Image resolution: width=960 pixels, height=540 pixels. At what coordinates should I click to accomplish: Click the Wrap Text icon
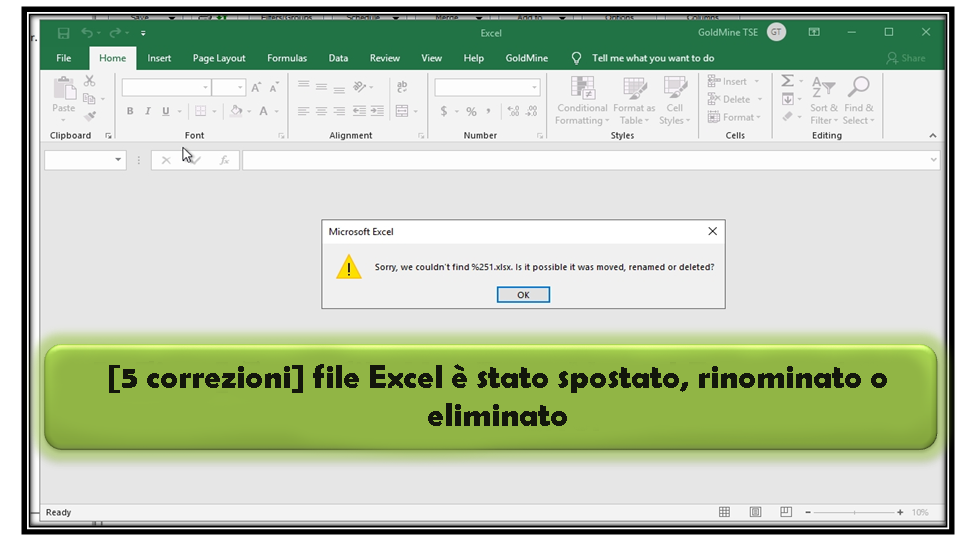402,87
